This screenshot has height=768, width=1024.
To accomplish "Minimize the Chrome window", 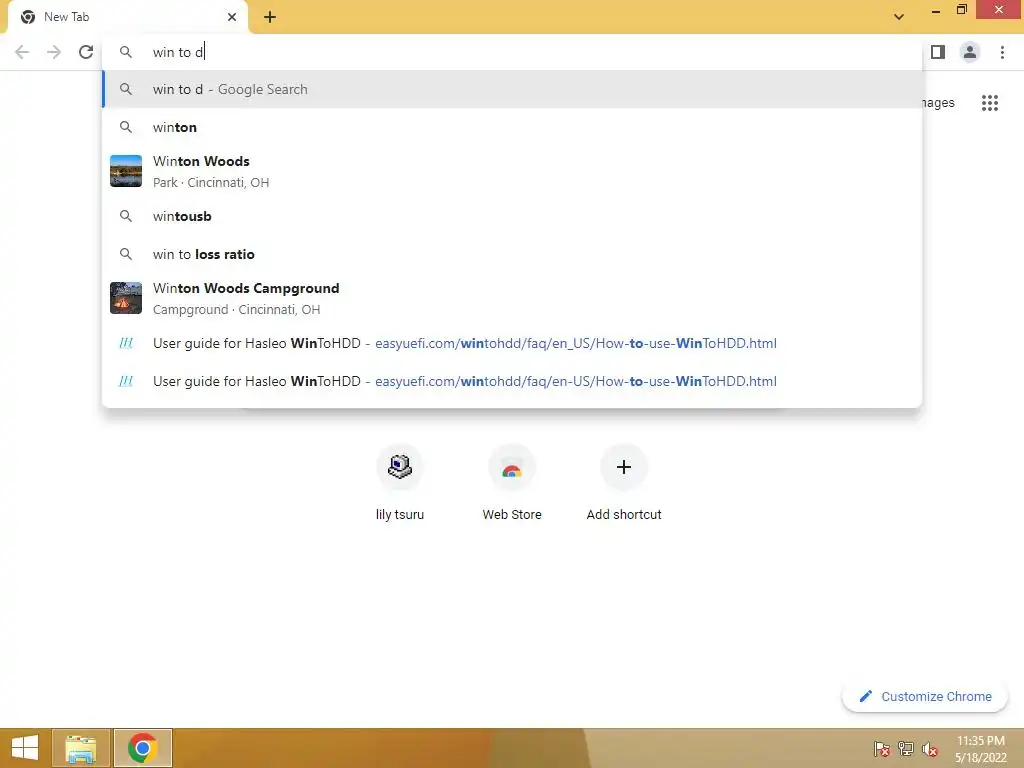I will (x=935, y=10).
